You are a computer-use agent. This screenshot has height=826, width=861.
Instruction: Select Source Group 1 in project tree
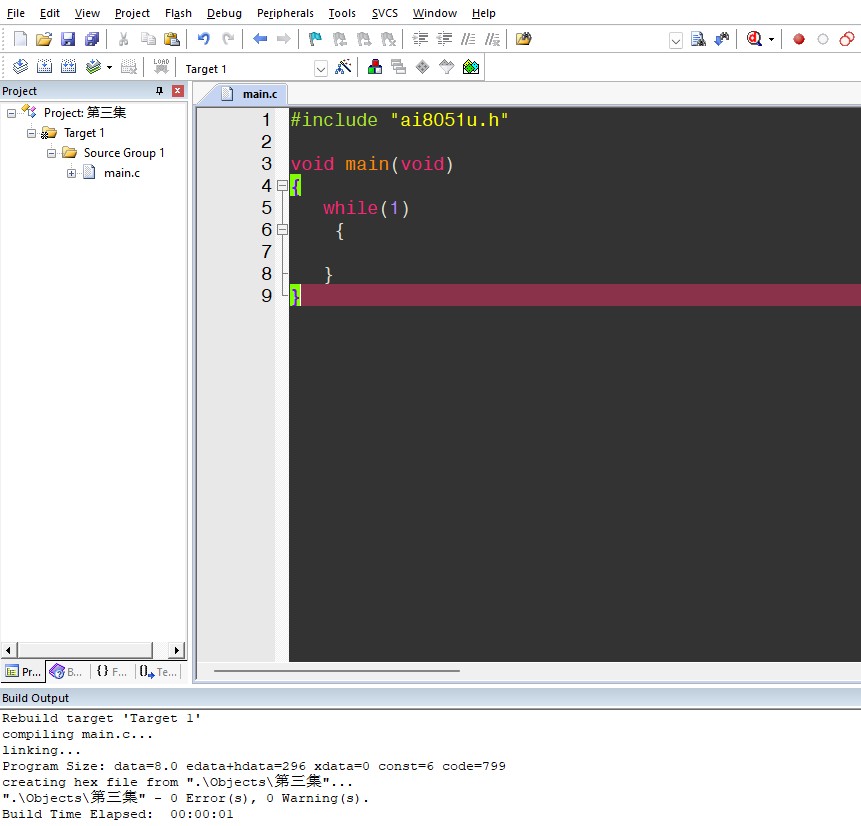pos(124,153)
